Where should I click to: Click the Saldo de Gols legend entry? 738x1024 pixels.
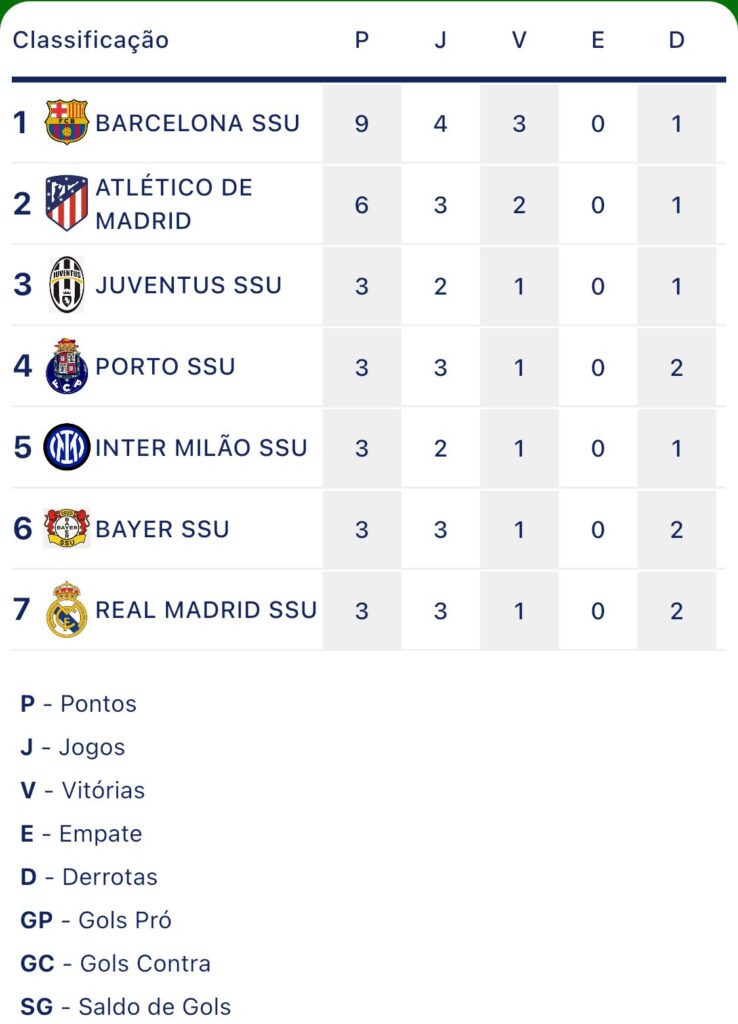125,1006
